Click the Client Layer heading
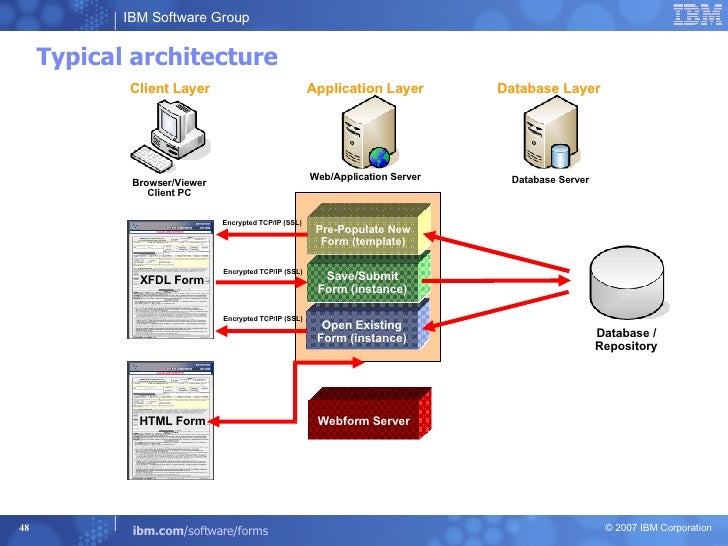Screen dimensions: 728x546 pos(170,88)
